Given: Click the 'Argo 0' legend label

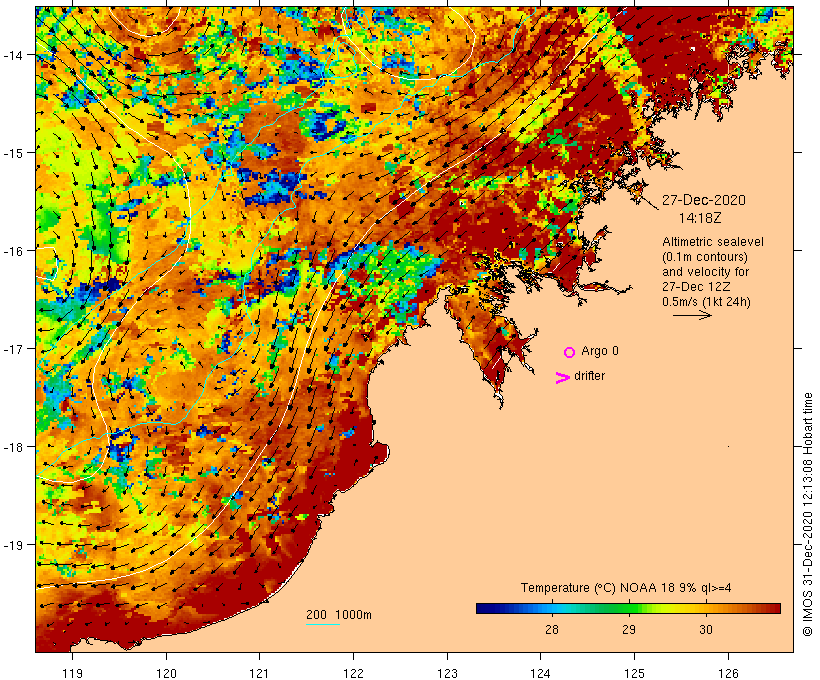Looking at the screenshot, I should pos(600,351).
